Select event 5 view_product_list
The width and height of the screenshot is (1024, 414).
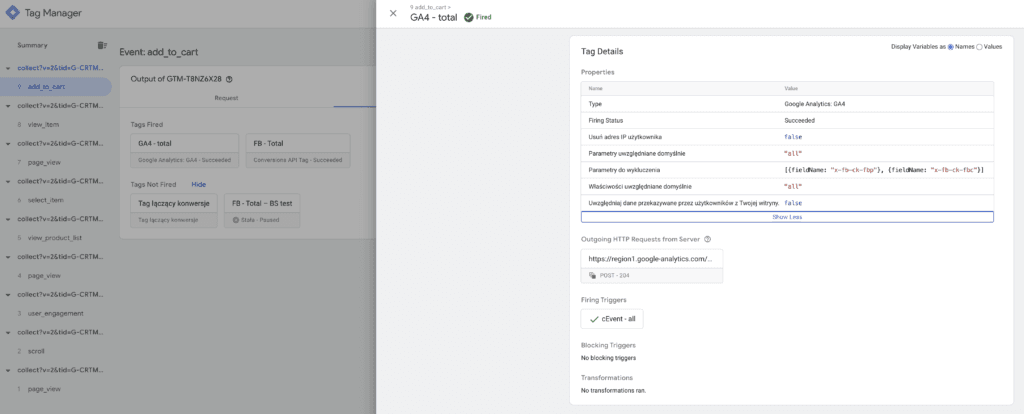(x=56, y=238)
